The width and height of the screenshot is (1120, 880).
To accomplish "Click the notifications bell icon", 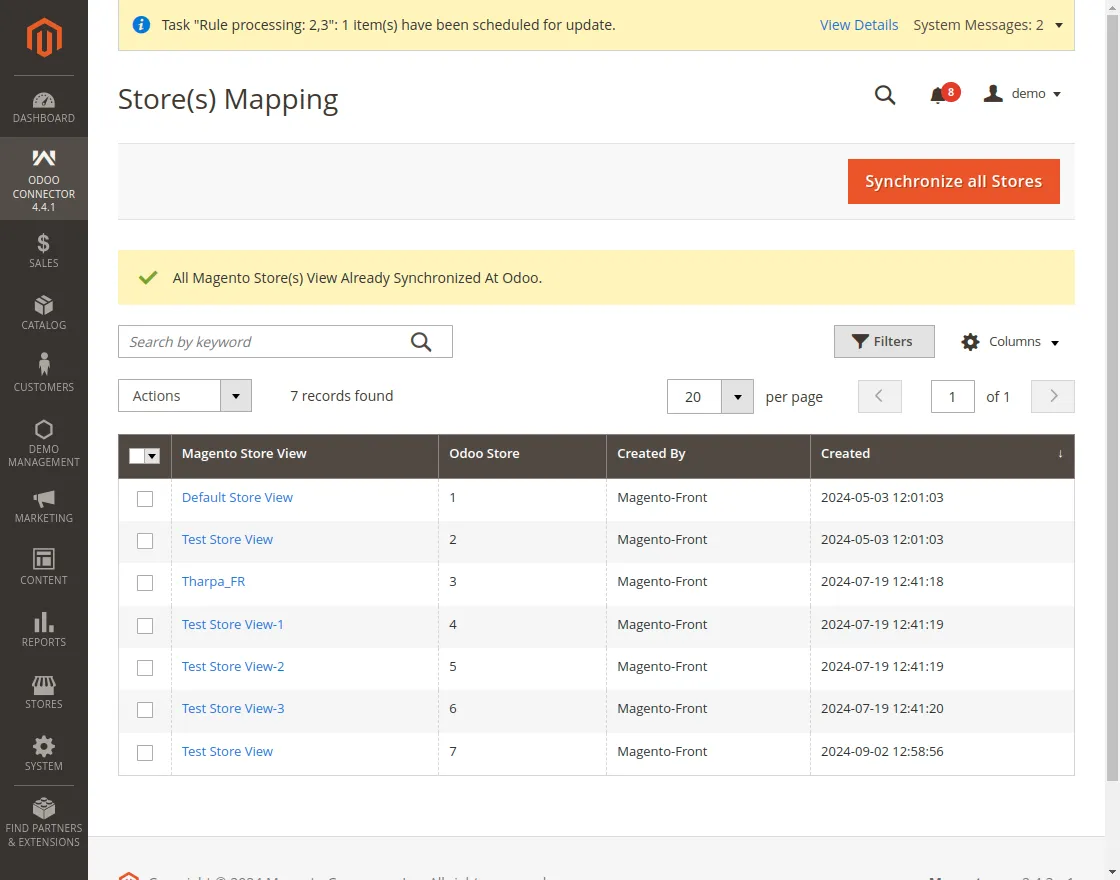I will coord(937,95).
